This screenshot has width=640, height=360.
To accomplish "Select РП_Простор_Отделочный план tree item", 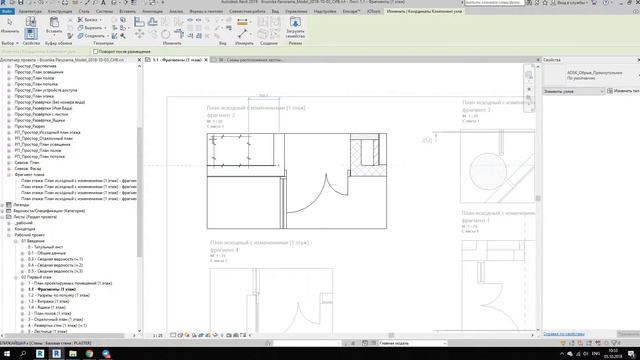I will pos(43,138).
